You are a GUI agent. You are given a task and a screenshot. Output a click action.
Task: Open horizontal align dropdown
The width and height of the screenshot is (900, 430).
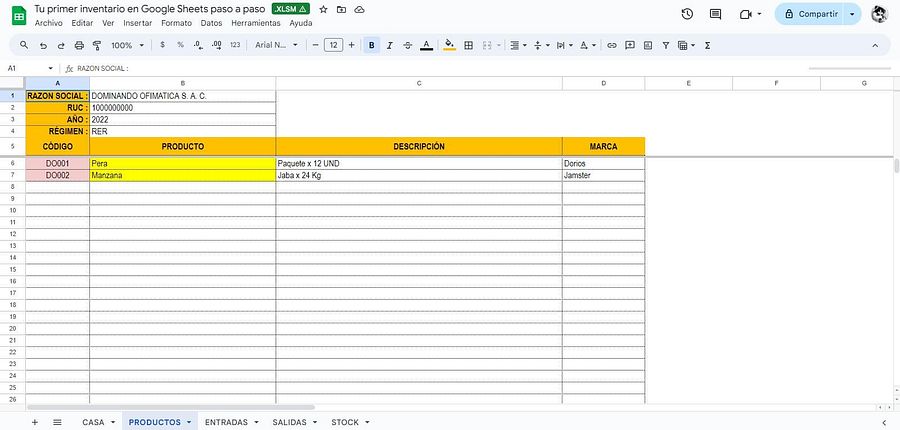[x=518, y=45]
